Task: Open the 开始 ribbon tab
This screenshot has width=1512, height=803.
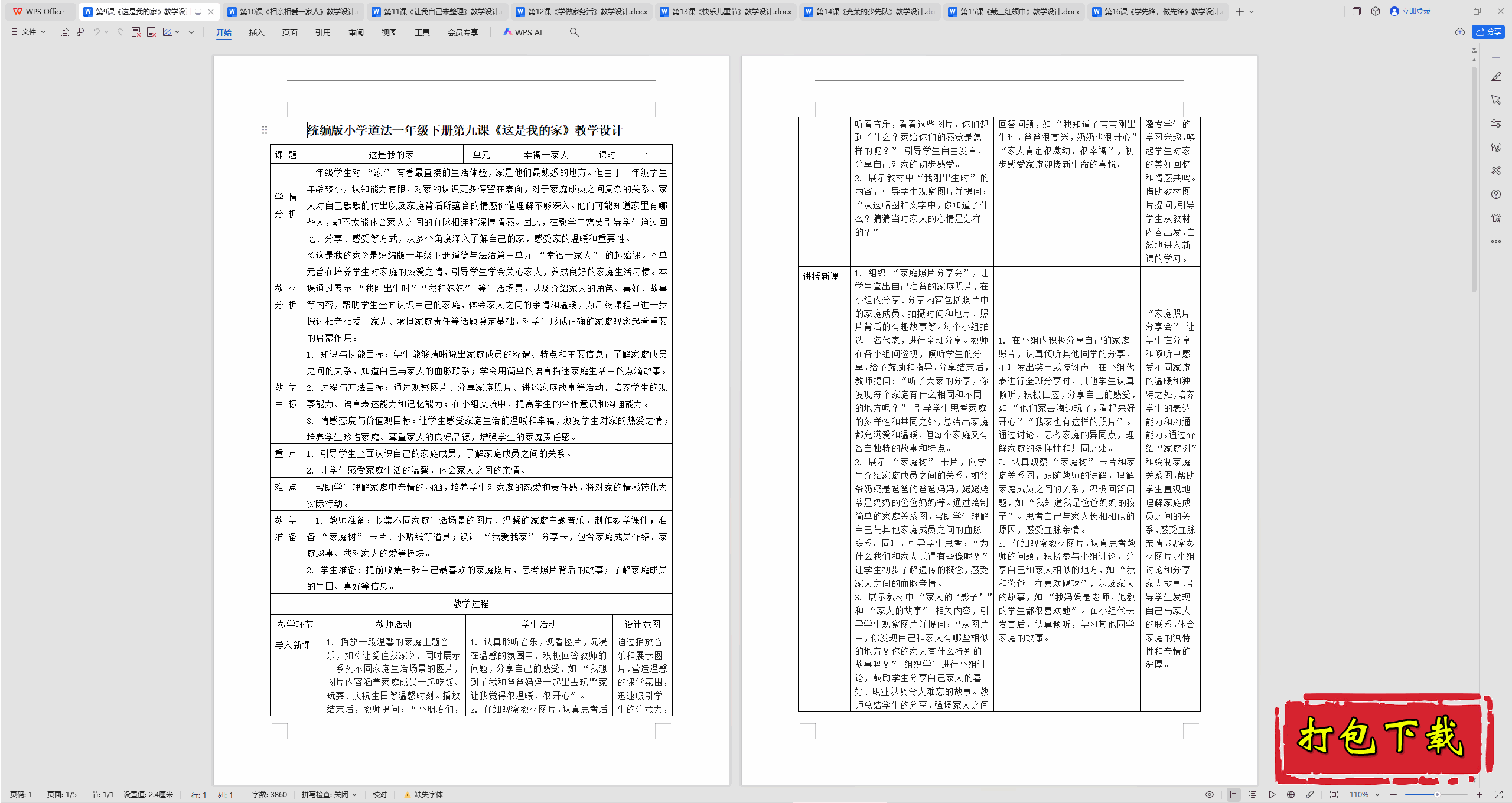Action: click(x=224, y=32)
